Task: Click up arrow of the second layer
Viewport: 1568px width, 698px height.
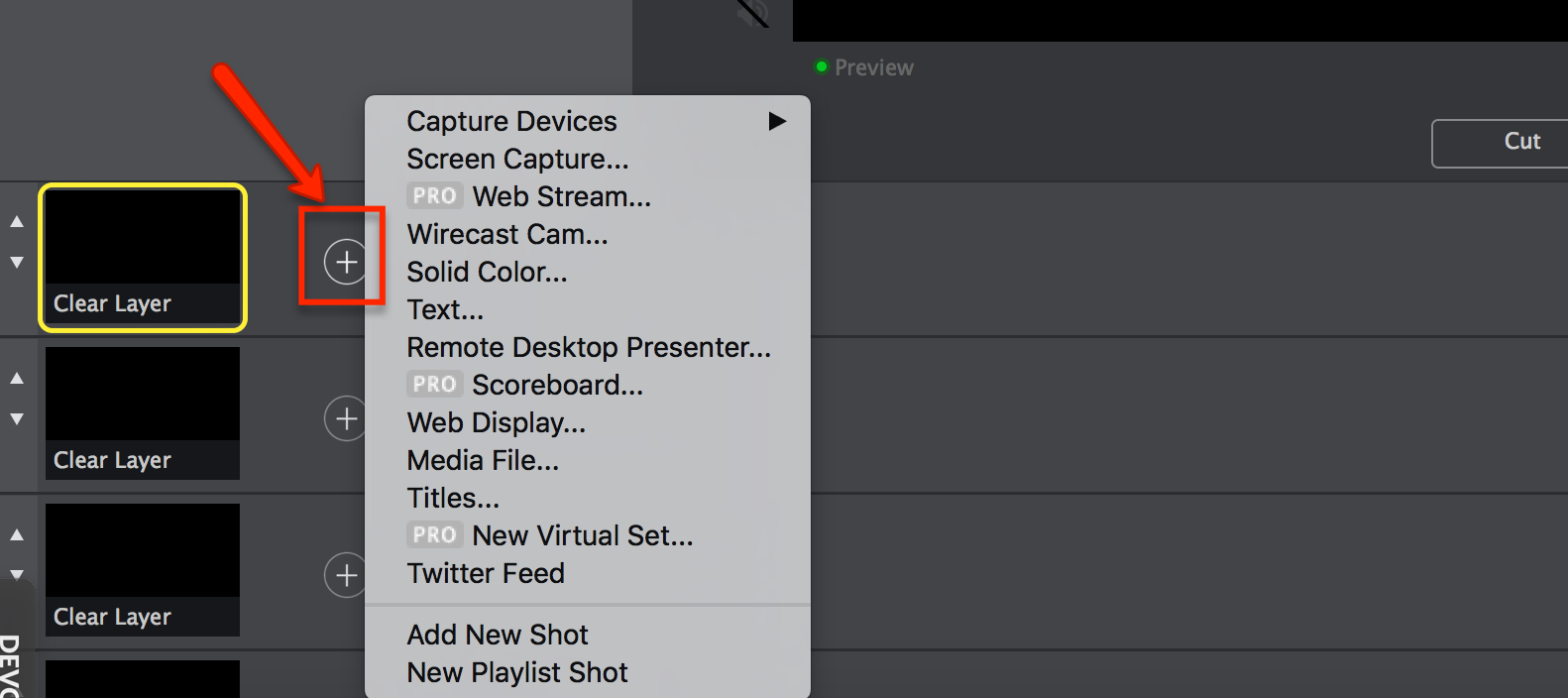Action: click(17, 379)
